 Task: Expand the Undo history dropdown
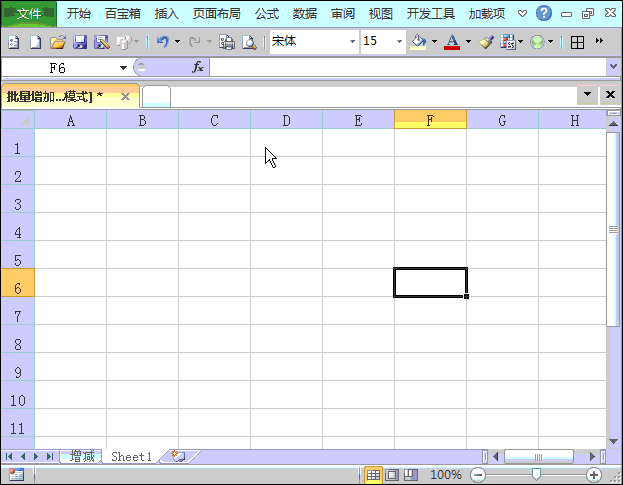pyautogui.click(x=177, y=41)
